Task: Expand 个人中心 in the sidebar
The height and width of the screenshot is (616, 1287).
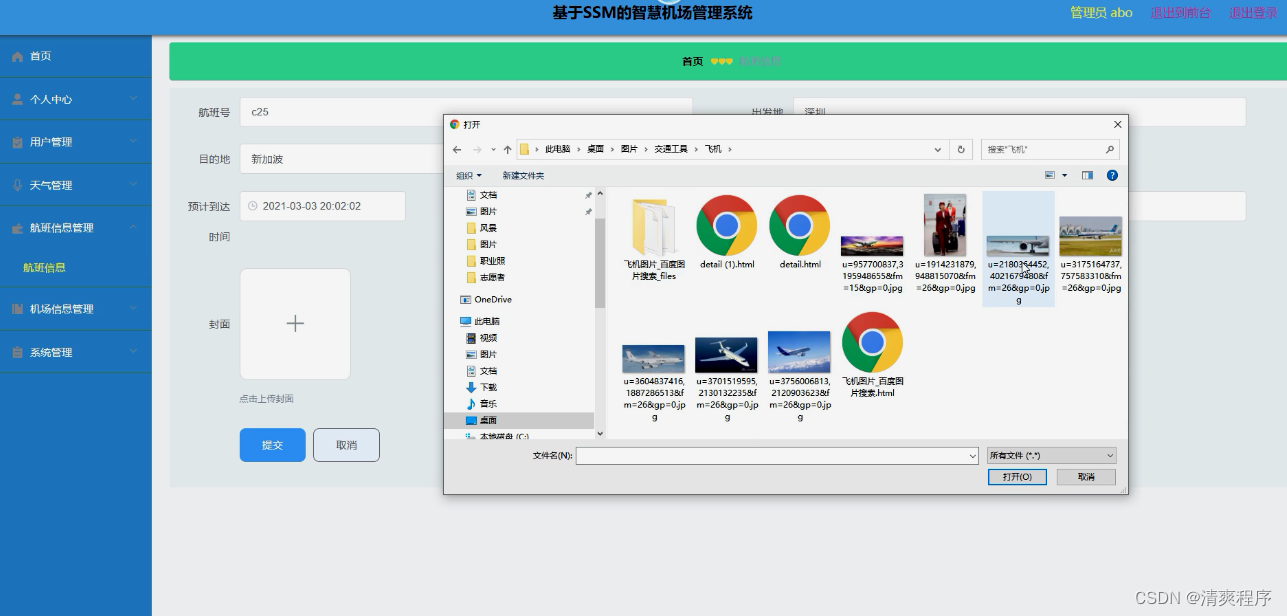Action: click(76, 99)
